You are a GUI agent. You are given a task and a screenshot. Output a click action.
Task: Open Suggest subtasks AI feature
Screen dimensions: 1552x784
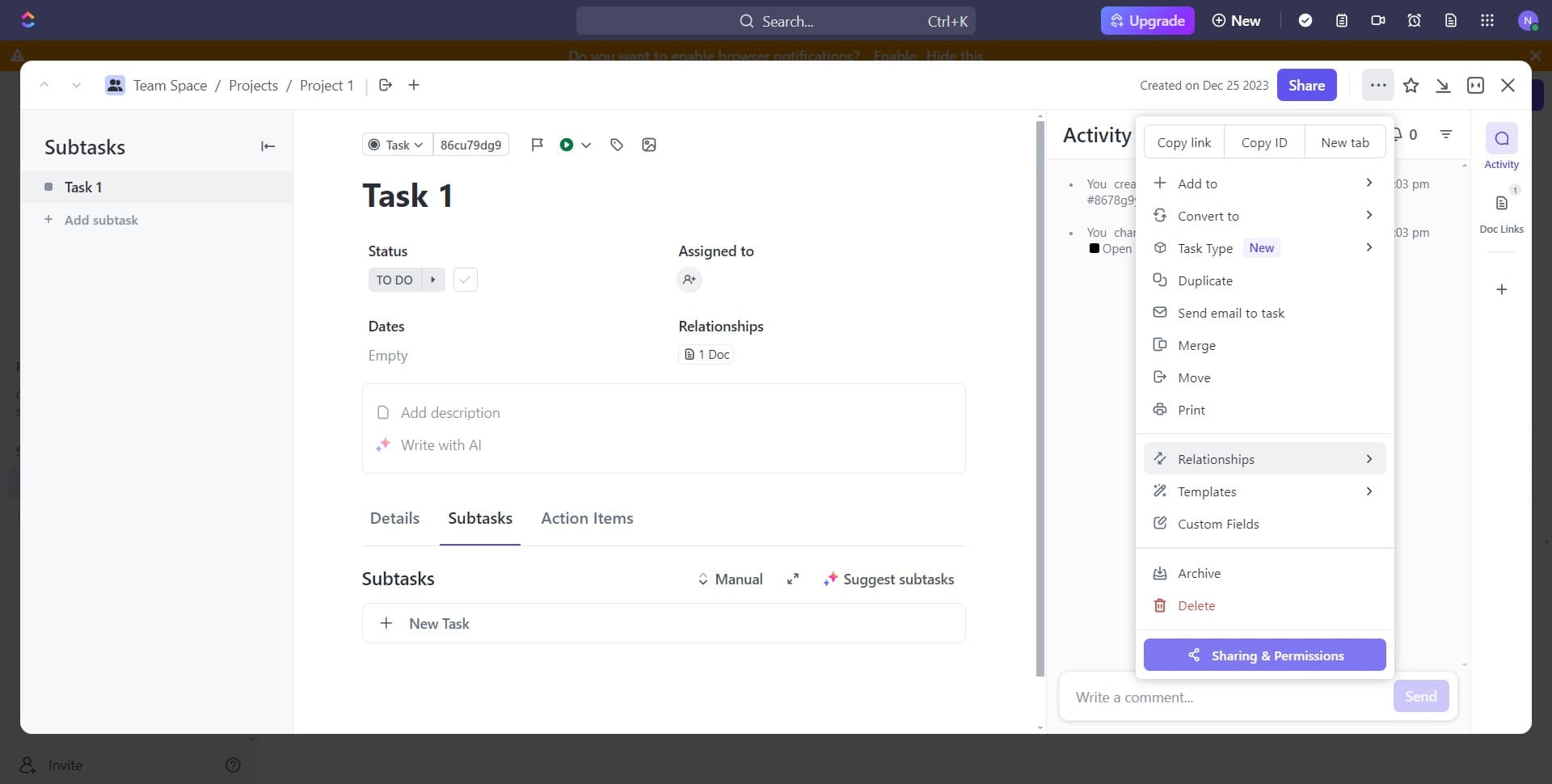pyautogui.click(x=889, y=579)
